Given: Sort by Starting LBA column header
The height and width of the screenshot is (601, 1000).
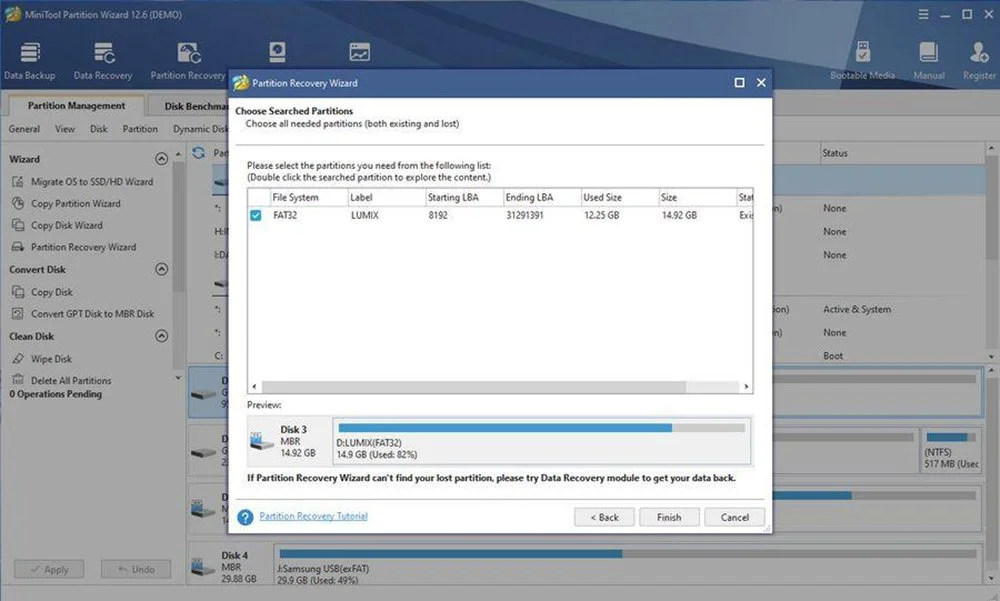Looking at the screenshot, I should coord(464,197).
